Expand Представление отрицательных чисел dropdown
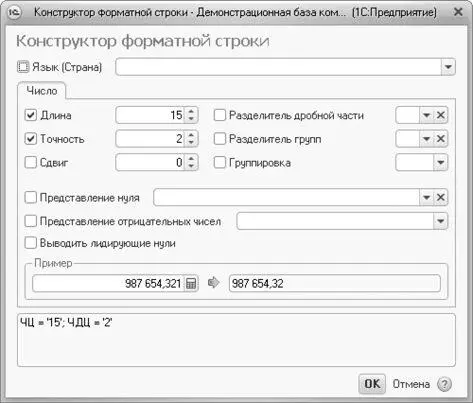Viewport: 473px width, 403px height. [441, 221]
